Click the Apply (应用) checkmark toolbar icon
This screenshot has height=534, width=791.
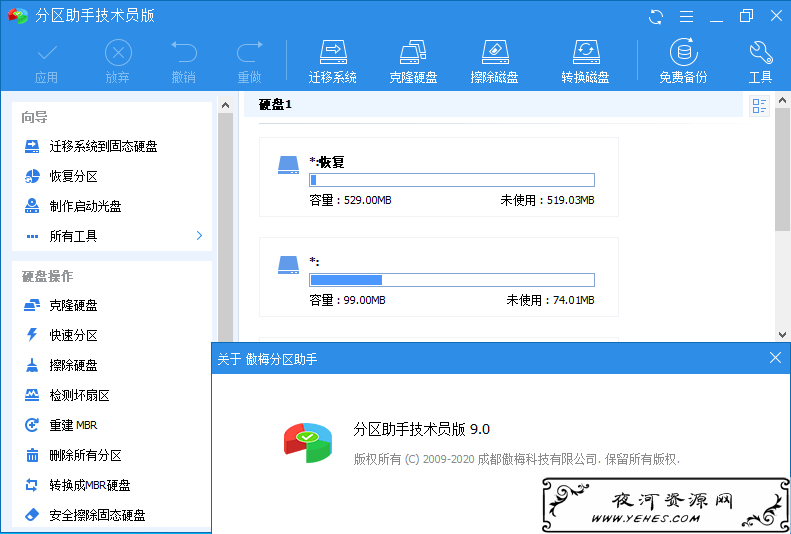[46, 52]
